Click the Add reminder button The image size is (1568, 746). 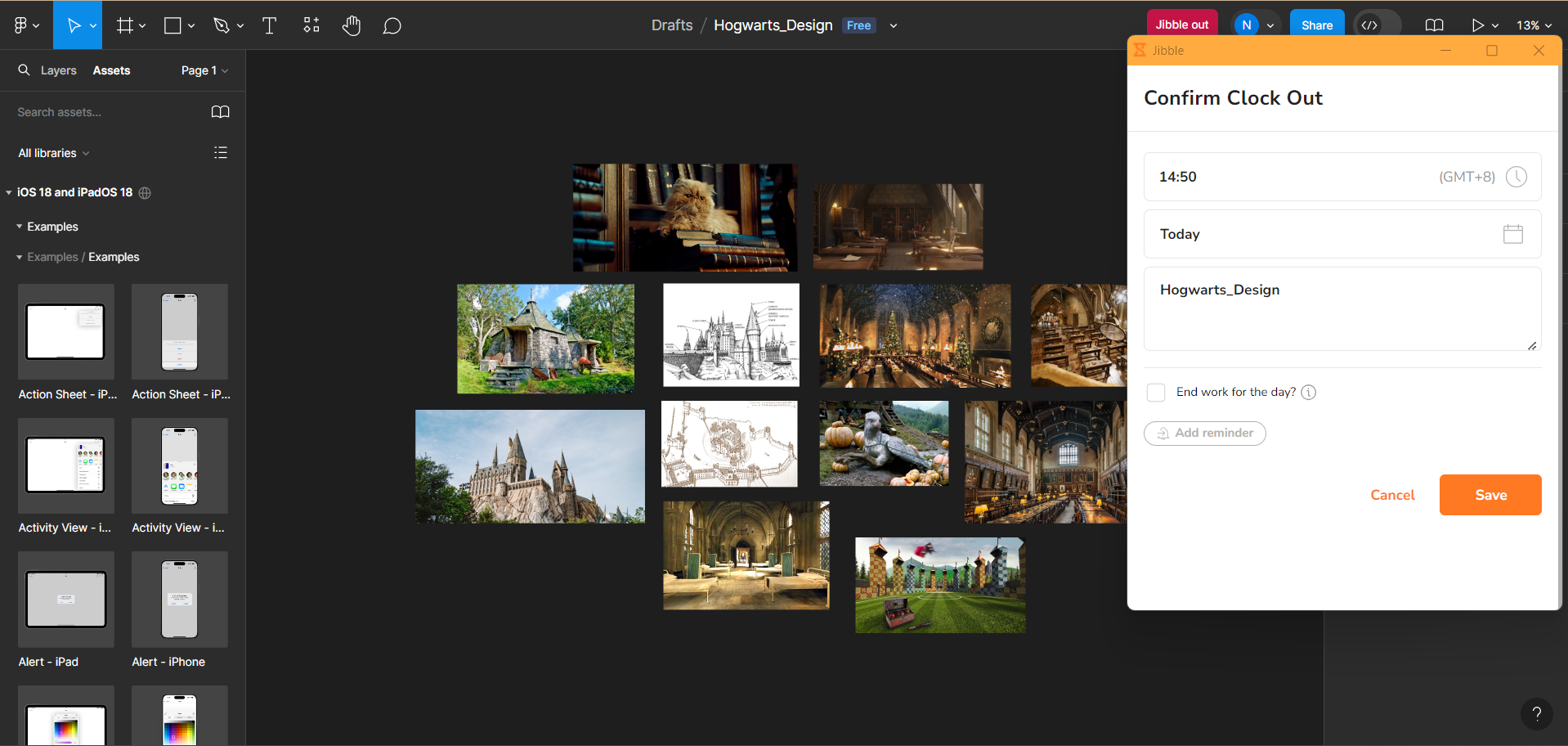(1204, 434)
